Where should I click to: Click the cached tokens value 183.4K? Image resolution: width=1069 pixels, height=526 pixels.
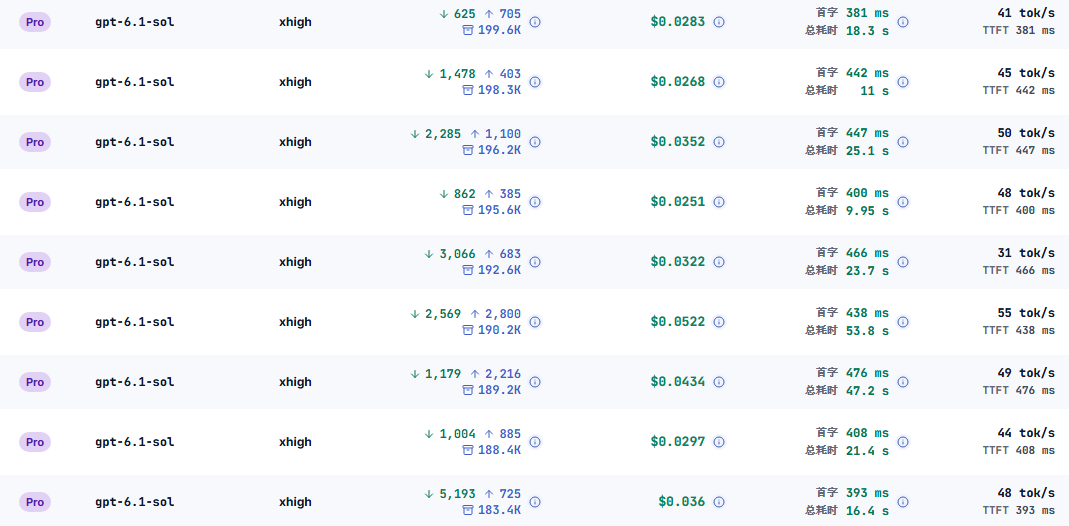pos(499,510)
